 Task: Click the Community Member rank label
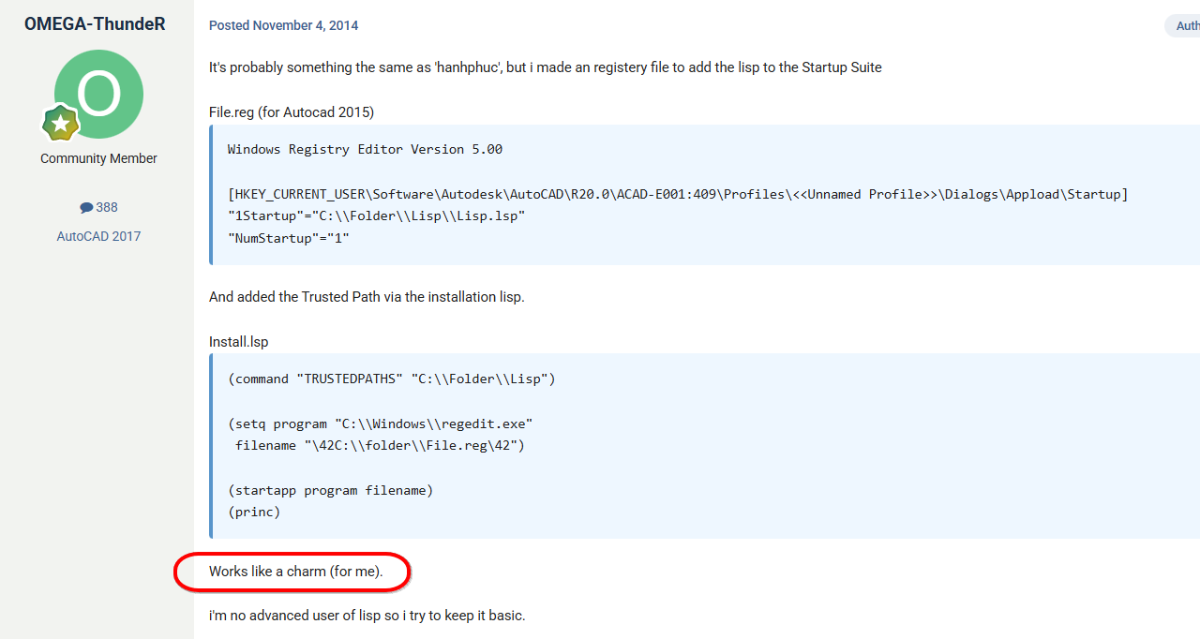pyautogui.click(x=98, y=159)
